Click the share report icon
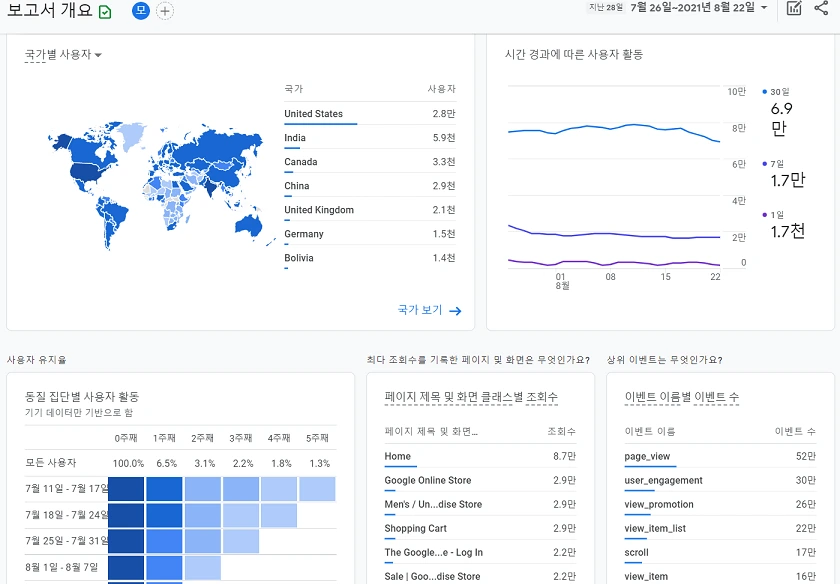This screenshot has width=840, height=584. 821,8
